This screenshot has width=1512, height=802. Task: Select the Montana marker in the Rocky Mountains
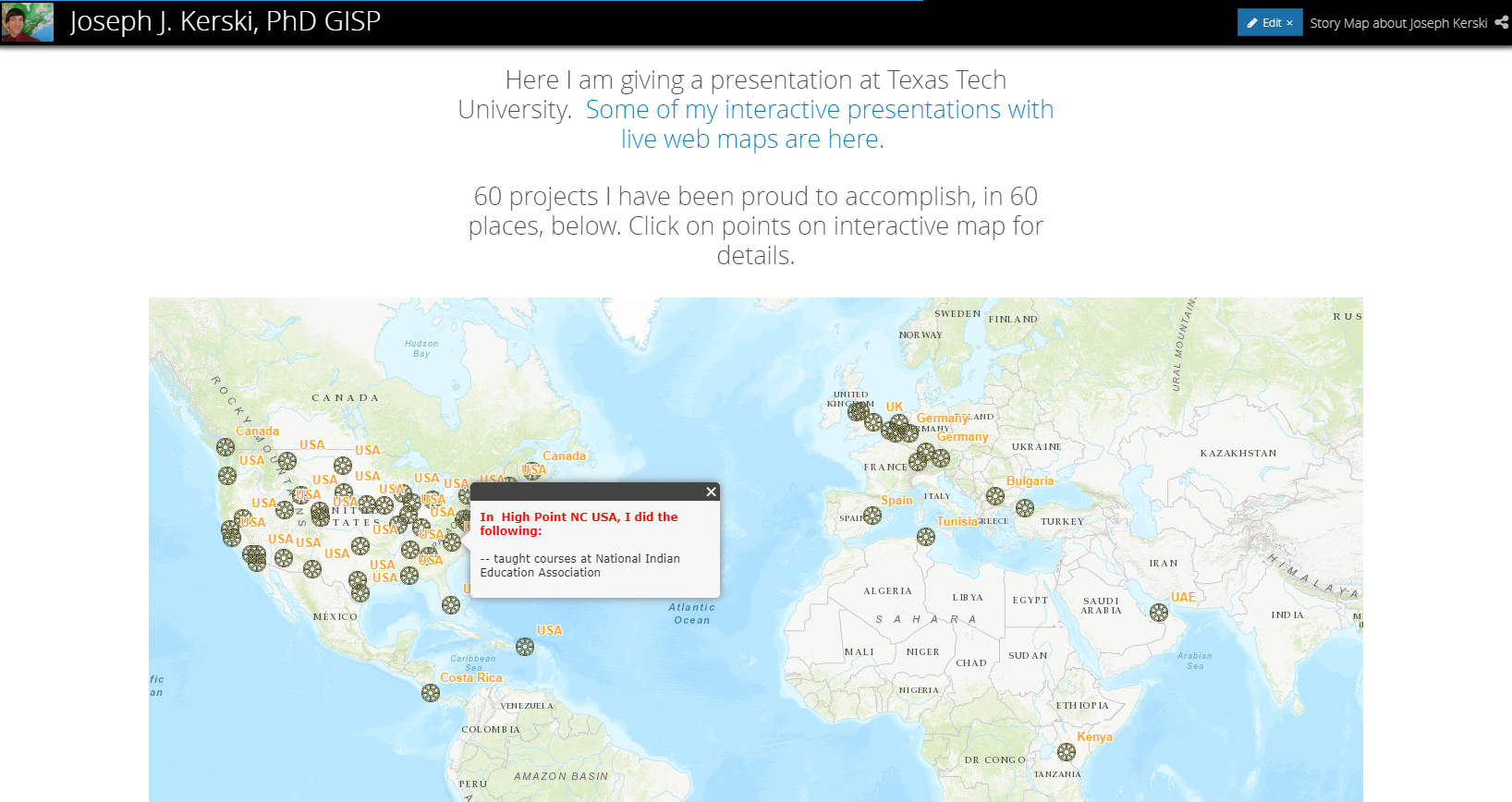tap(287, 461)
